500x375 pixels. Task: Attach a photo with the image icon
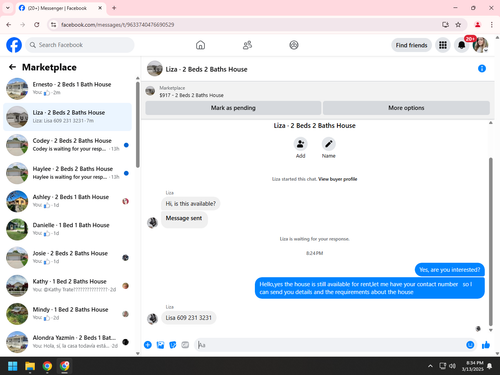[160, 345]
